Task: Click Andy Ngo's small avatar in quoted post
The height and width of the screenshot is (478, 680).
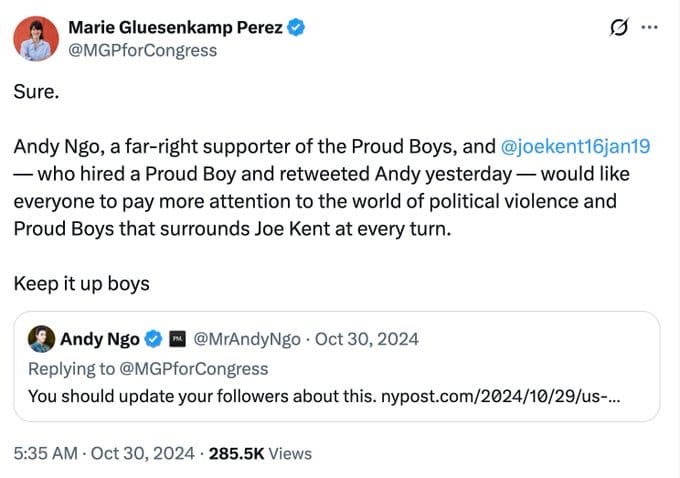Action: point(41,339)
